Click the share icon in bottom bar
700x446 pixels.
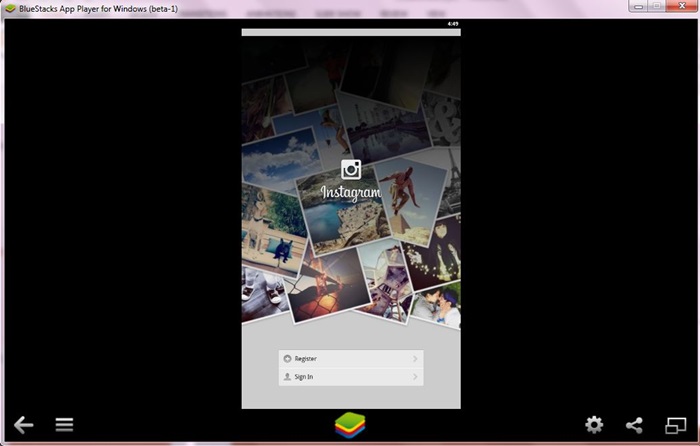(634, 425)
